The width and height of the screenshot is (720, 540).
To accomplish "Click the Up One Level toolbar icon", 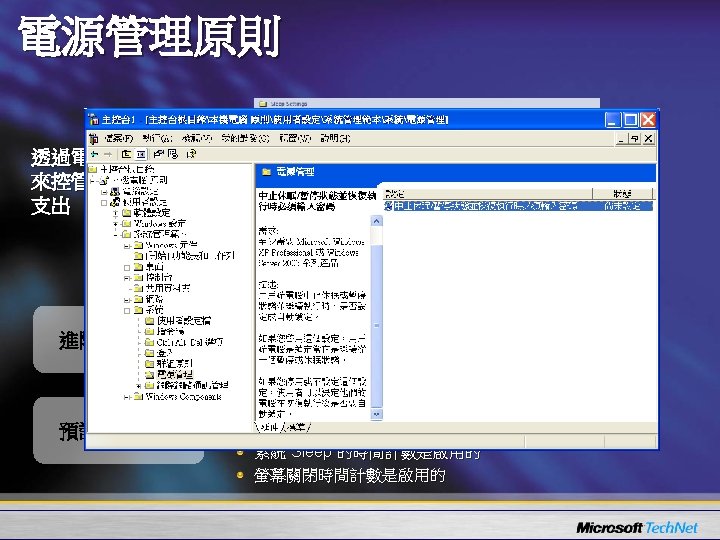I will click(127, 154).
